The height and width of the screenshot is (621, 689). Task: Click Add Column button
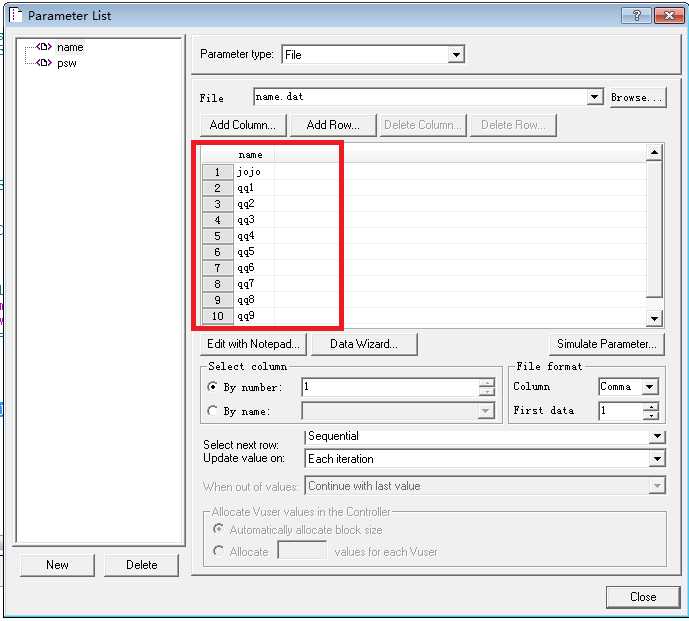click(243, 125)
